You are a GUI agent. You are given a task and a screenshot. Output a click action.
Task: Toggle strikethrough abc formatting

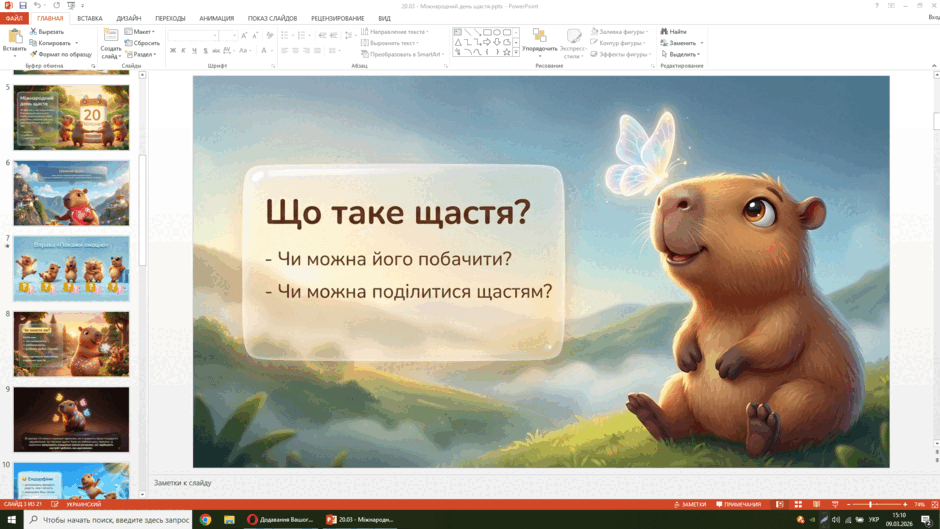click(216, 51)
